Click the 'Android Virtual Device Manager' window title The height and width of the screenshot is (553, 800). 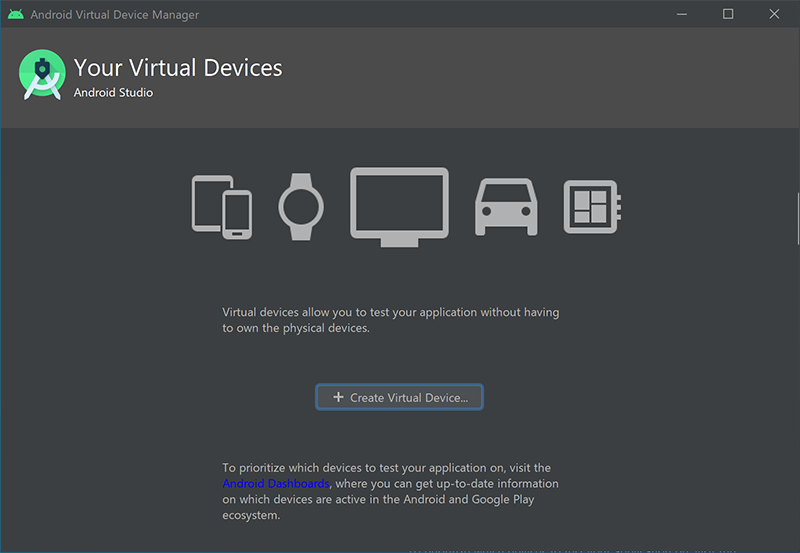[x=115, y=14]
